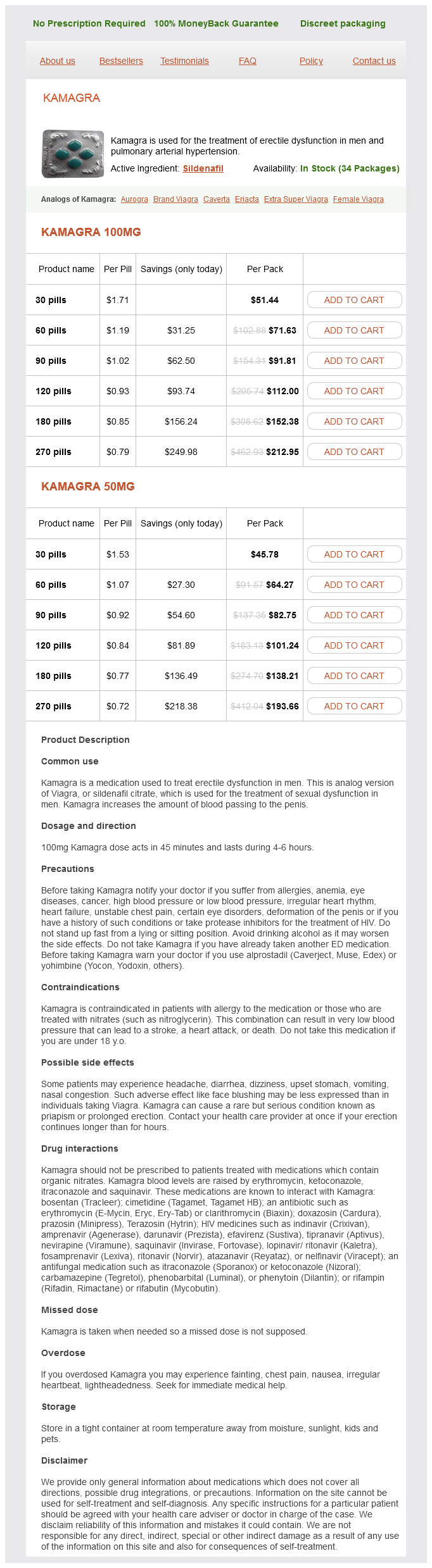The height and width of the screenshot is (1568, 432).
Task: Add 270 pills Kamagra 100mg to cart
Action: 354,452
